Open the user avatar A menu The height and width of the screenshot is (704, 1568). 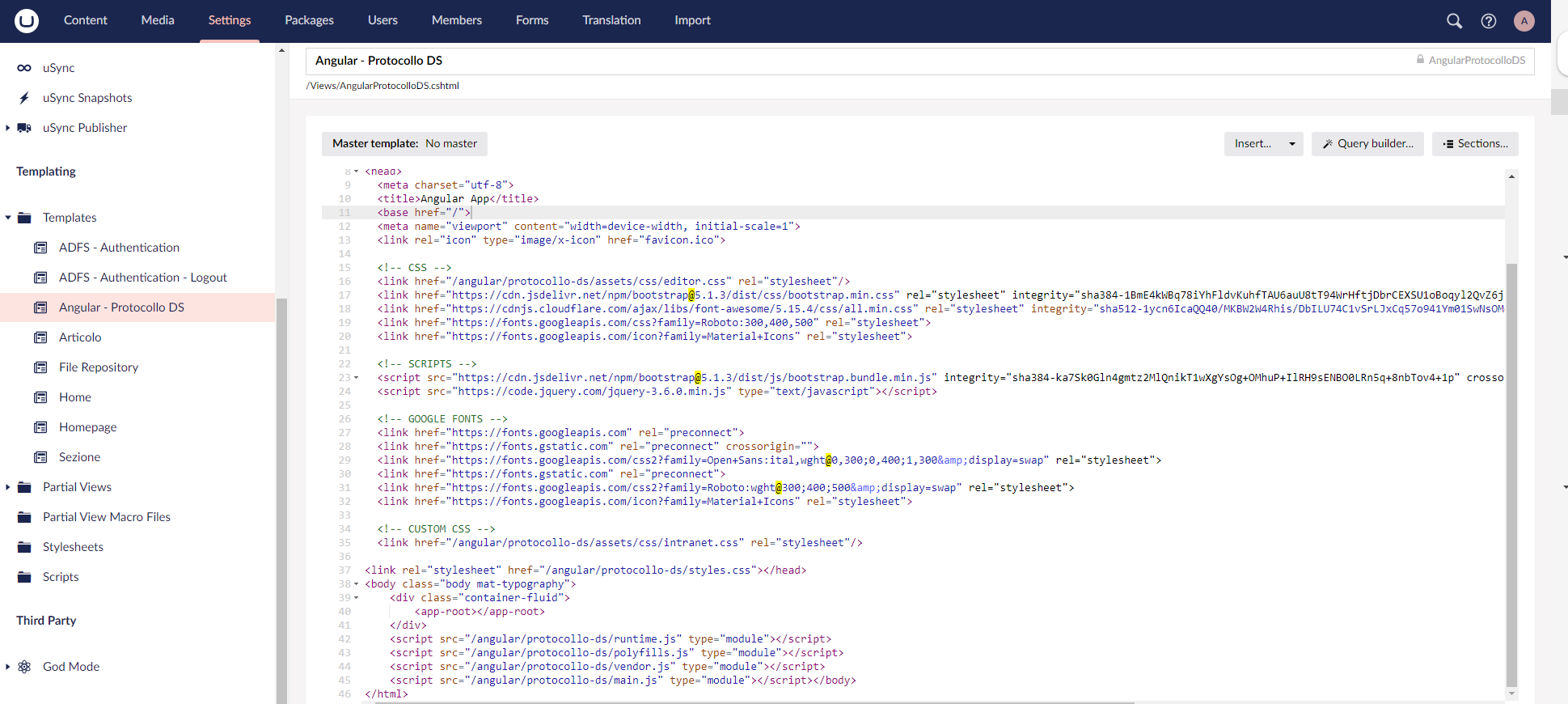[x=1524, y=21]
